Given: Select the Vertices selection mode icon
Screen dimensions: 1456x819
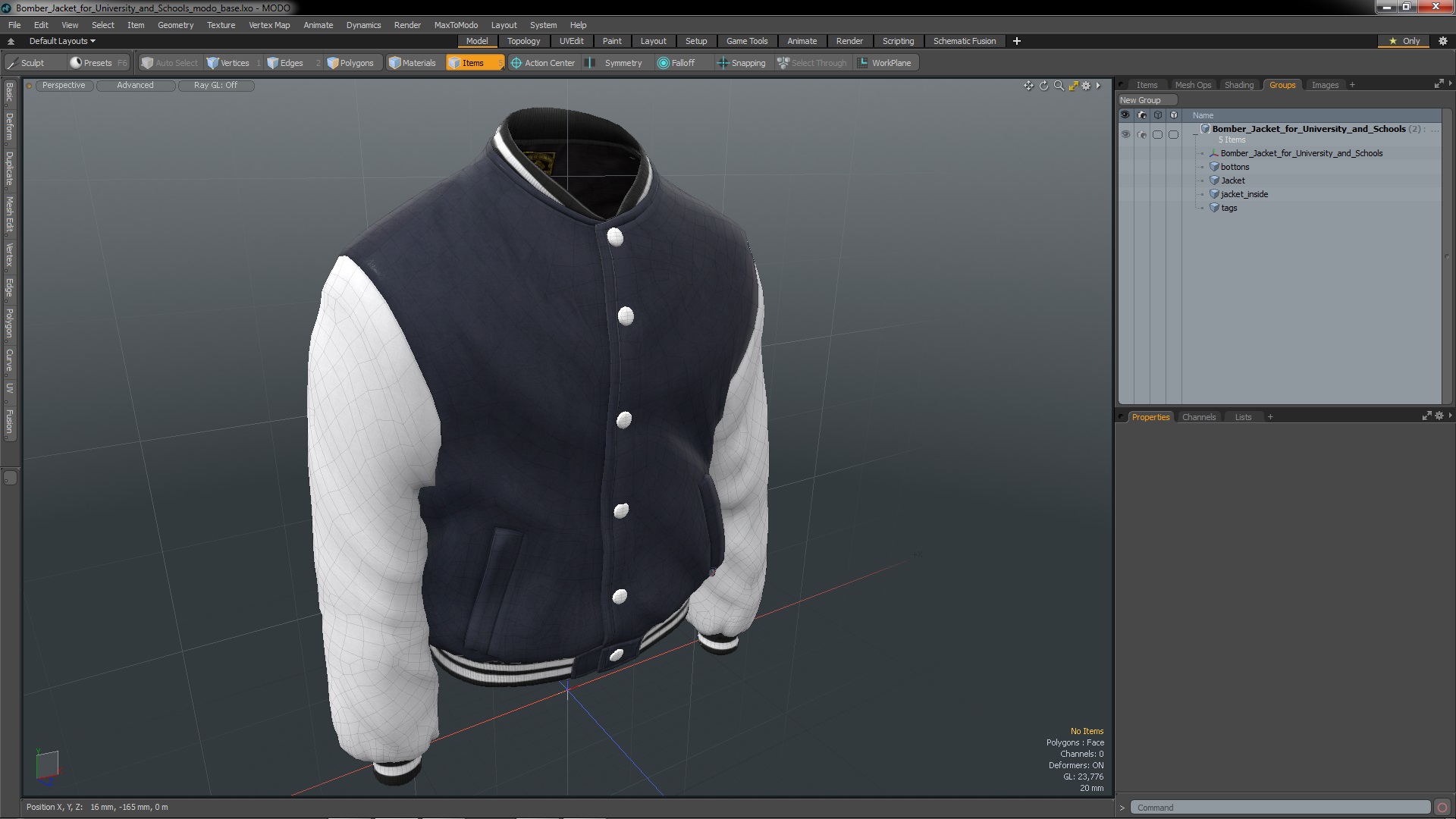Looking at the screenshot, I should (x=213, y=63).
